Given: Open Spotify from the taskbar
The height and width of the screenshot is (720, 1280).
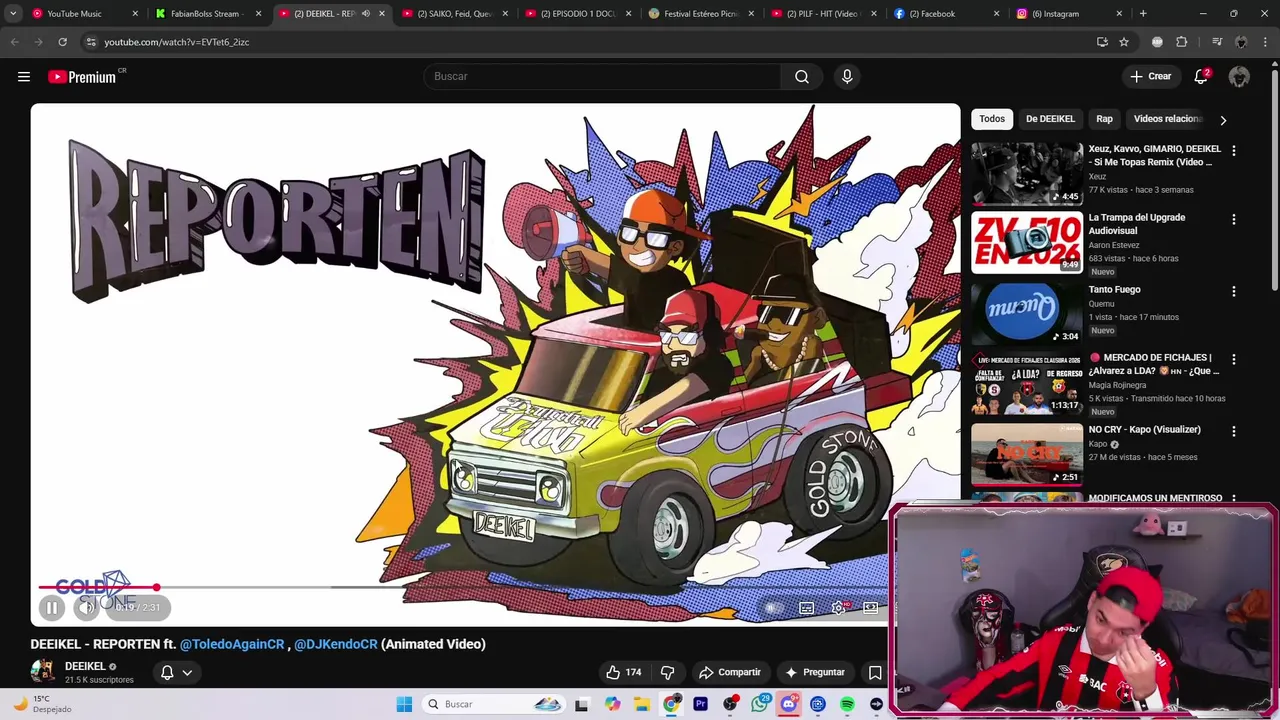Looking at the screenshot, I should 847,704.
